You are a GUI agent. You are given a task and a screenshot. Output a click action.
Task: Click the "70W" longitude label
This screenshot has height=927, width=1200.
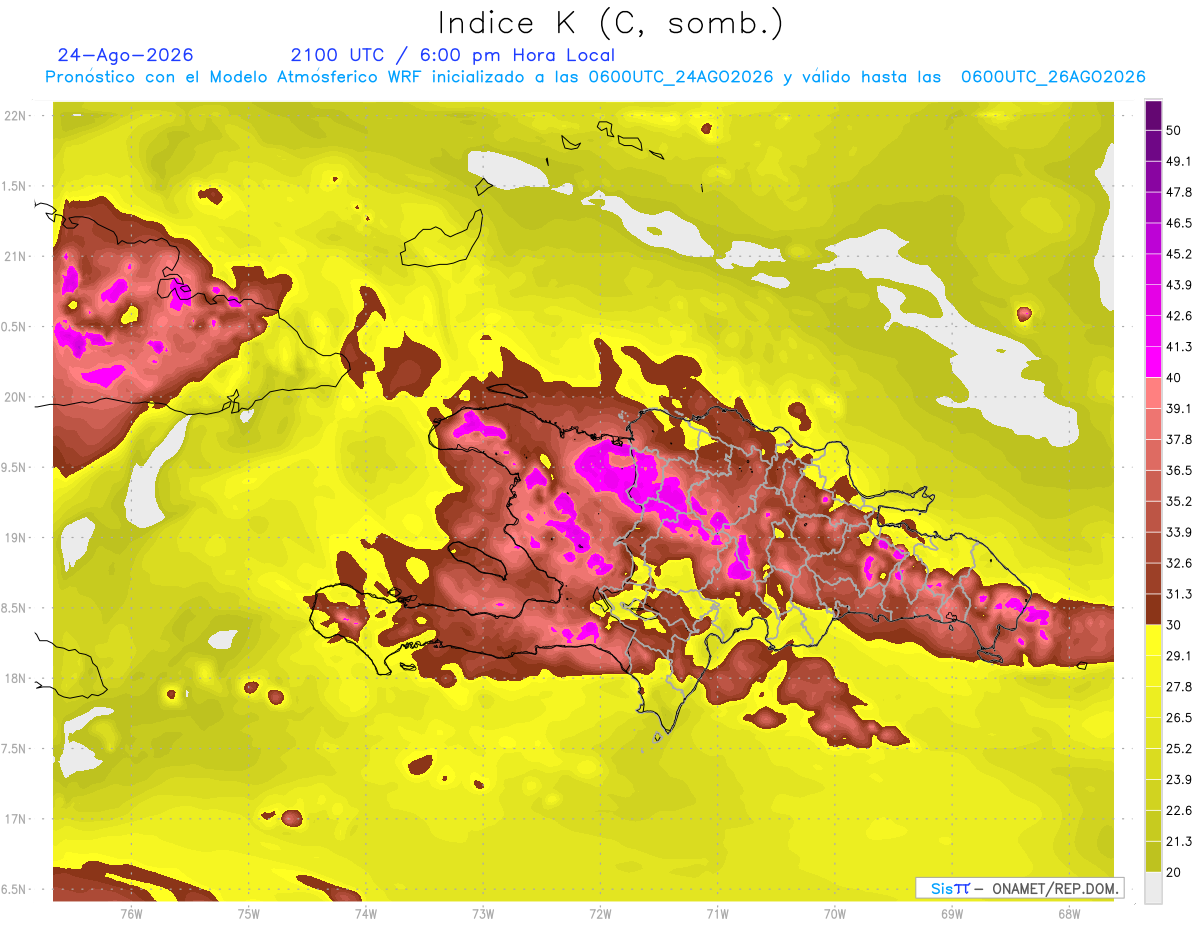[835, 913]
